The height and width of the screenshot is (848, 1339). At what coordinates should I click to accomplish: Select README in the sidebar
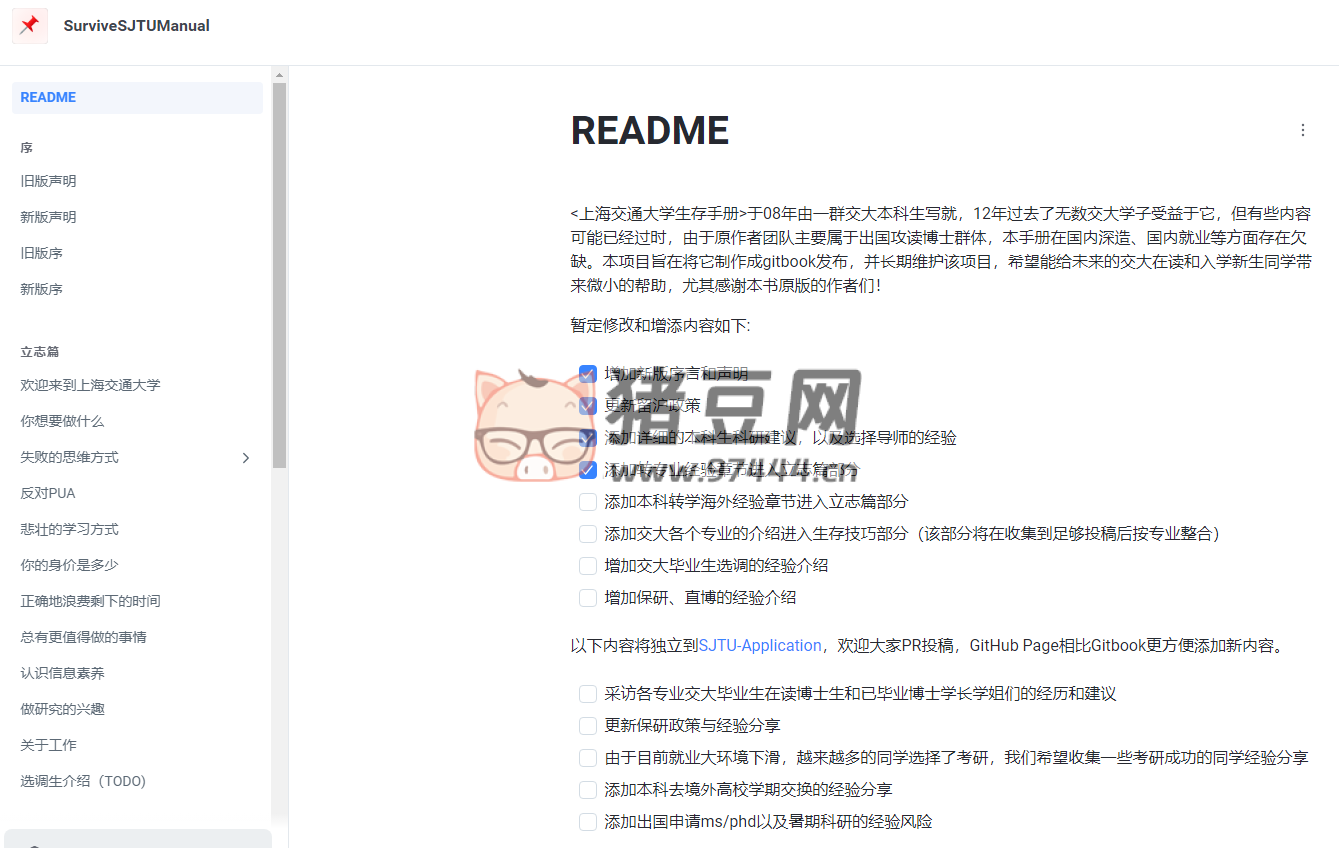pyautogui.click(x=137, y=98)
